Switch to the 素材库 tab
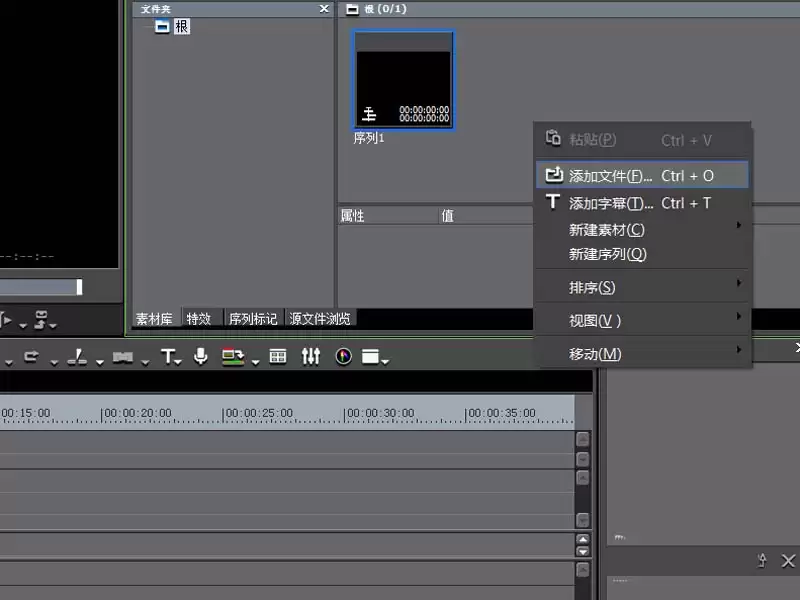This screenshot has width=800, height=600. click(x=154, y=319)
